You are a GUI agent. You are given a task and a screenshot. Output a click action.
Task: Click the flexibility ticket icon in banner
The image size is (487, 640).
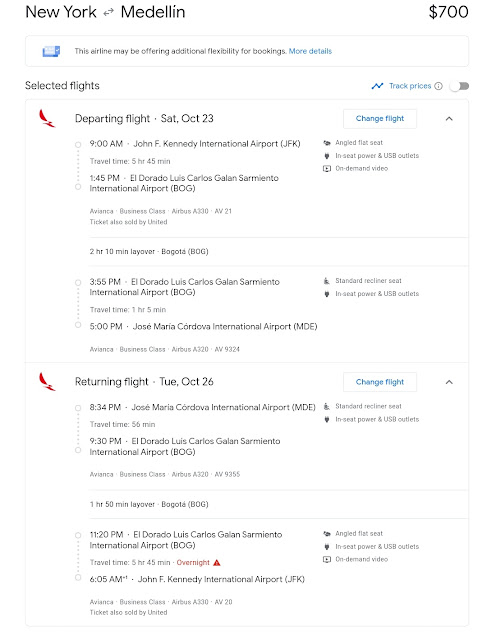[x=51, y=51]
